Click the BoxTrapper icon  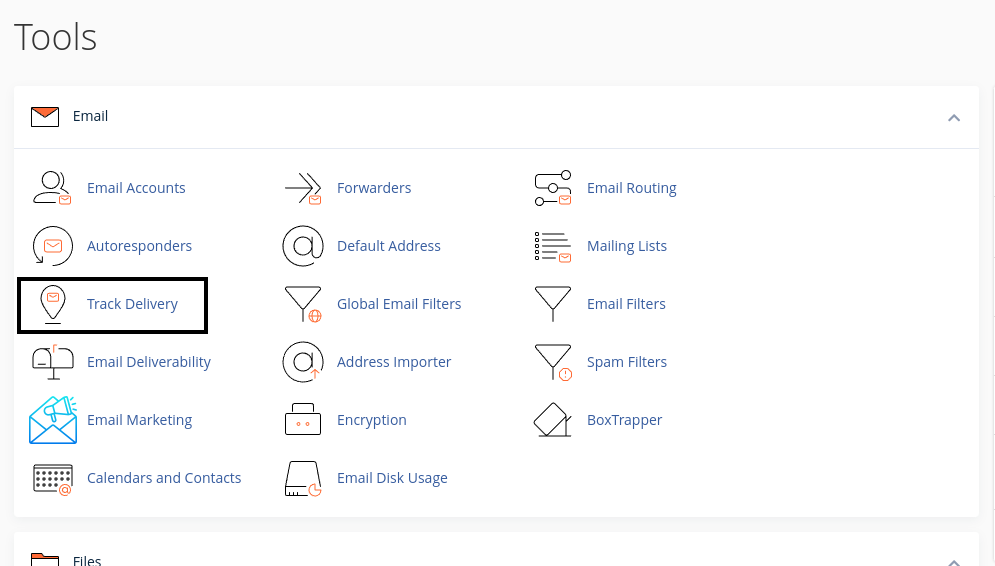552,420
